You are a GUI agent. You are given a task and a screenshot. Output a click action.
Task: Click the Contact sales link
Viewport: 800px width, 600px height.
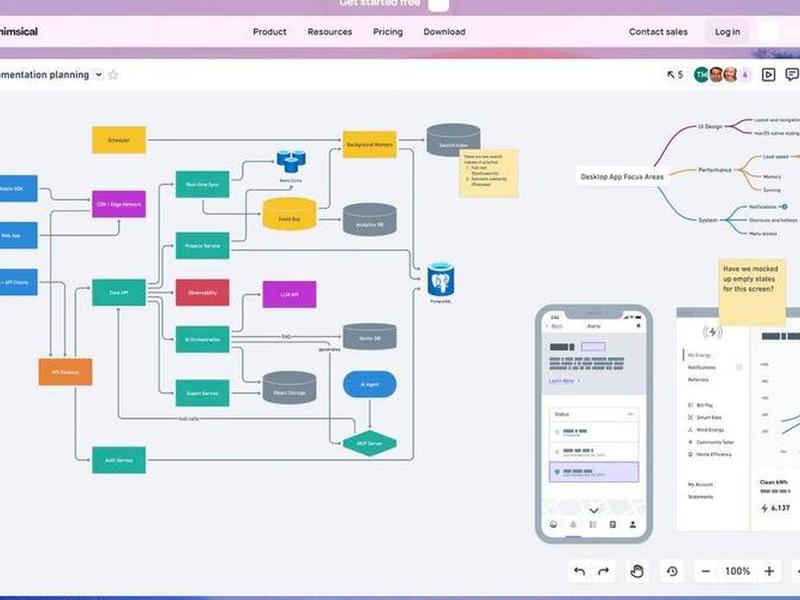pos(658,32)
